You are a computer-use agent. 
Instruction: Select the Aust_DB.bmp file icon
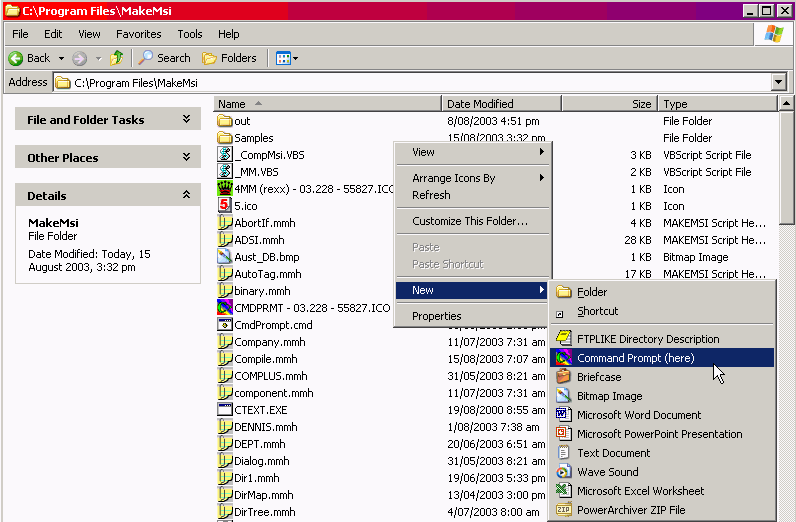click(x=225, y=257)
